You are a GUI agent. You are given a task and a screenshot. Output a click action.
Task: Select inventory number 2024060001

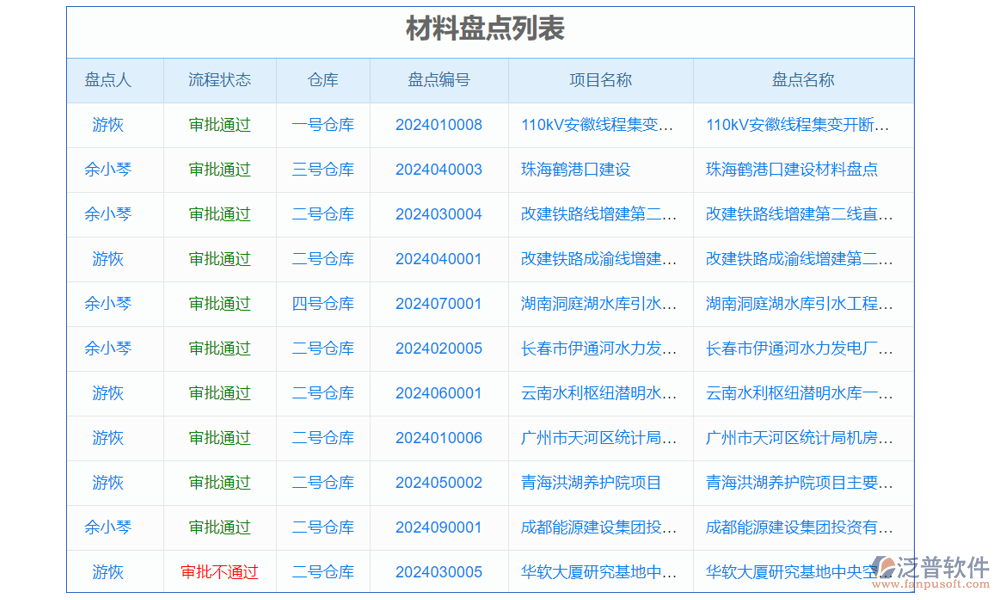pyautogui.click(x=439, y=393)
